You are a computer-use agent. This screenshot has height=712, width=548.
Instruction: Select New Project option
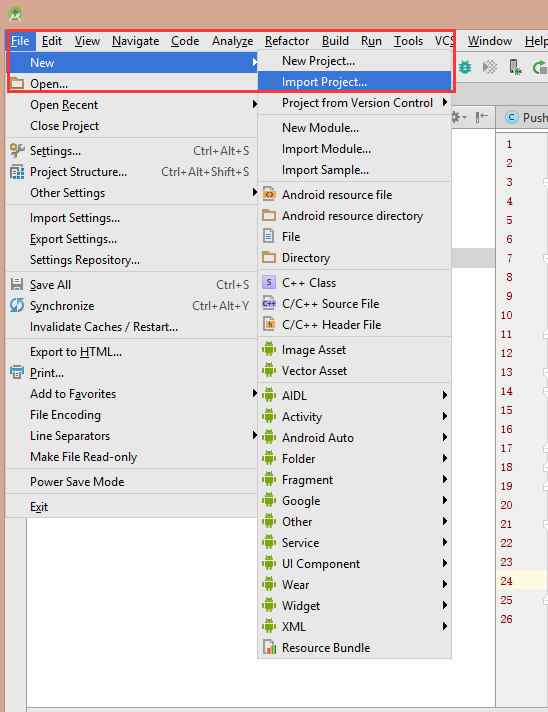pos(355,61)
